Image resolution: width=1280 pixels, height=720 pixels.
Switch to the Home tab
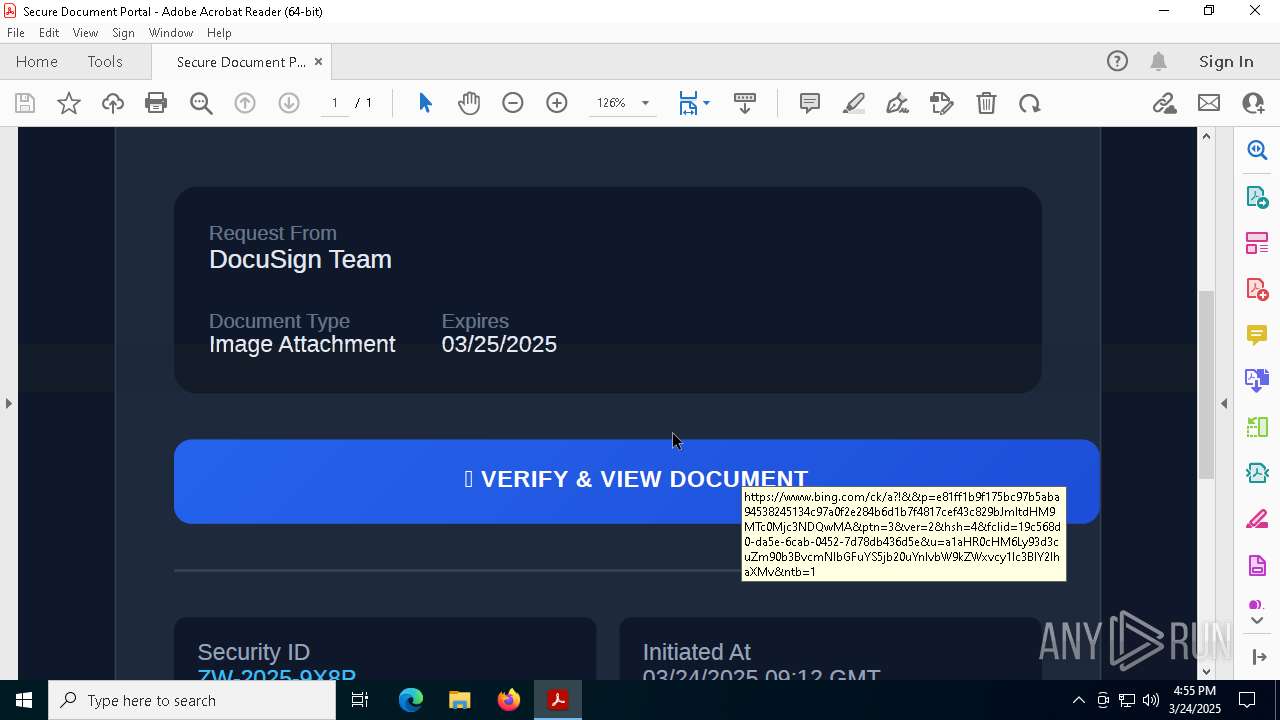click(x=37, y=61)
